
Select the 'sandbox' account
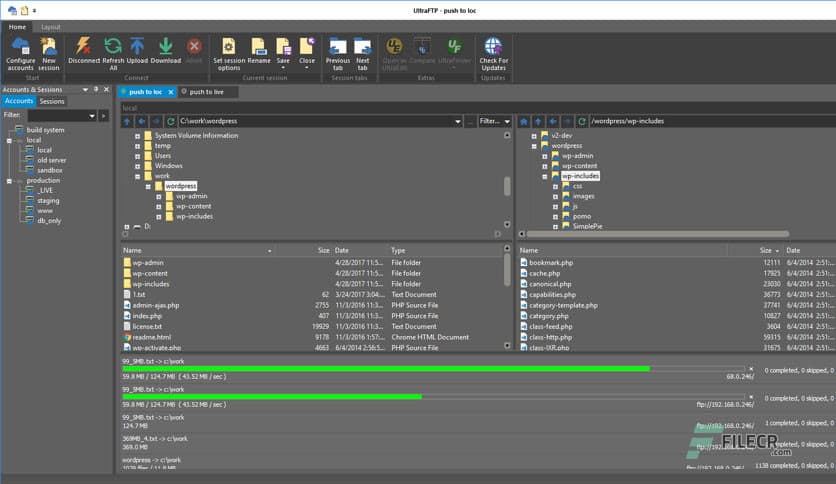coord(50,171)
